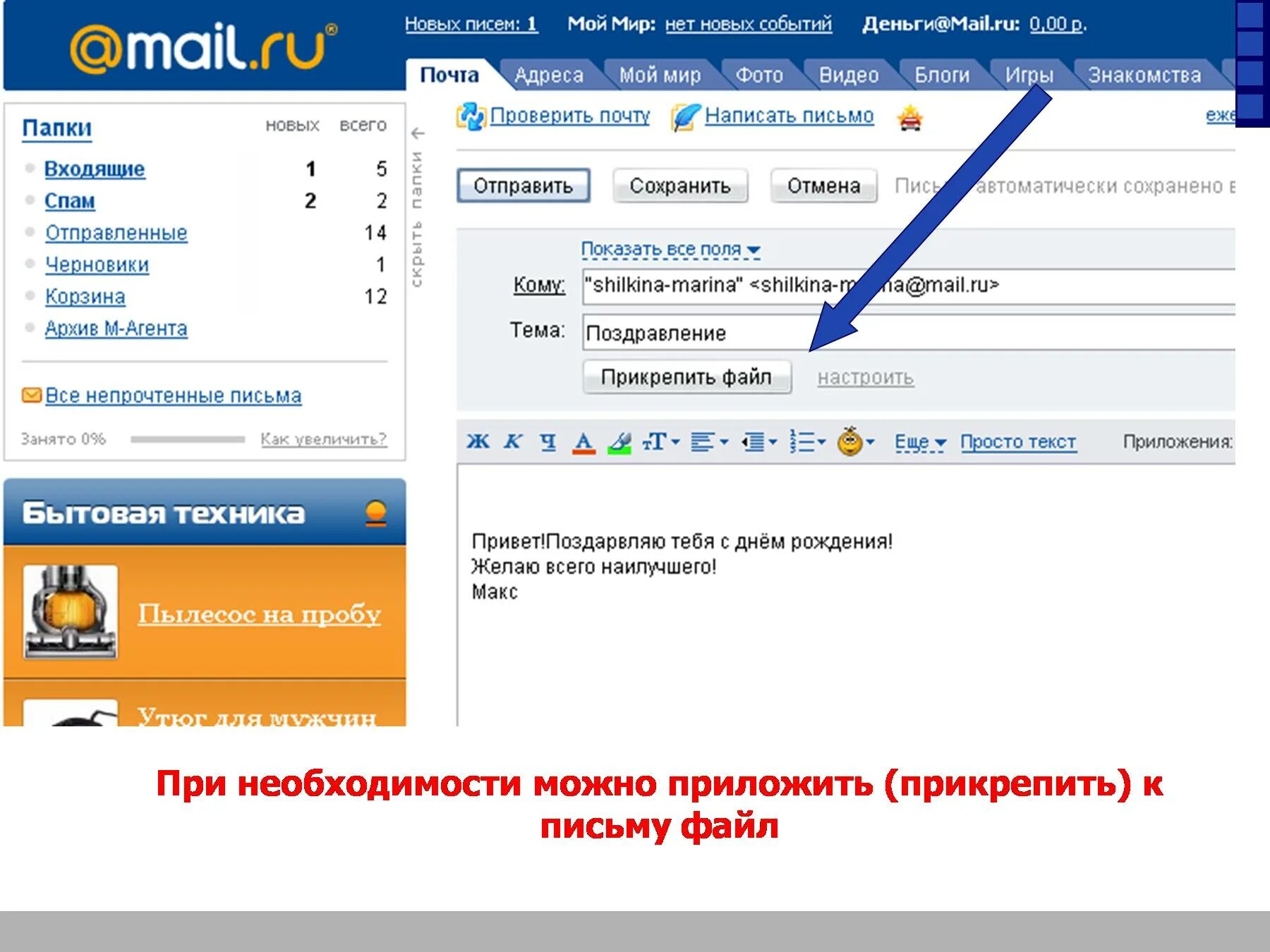Click the mail.ru logo
Image resolution: width=1270 pixels, height=952 pixels.
203,48
